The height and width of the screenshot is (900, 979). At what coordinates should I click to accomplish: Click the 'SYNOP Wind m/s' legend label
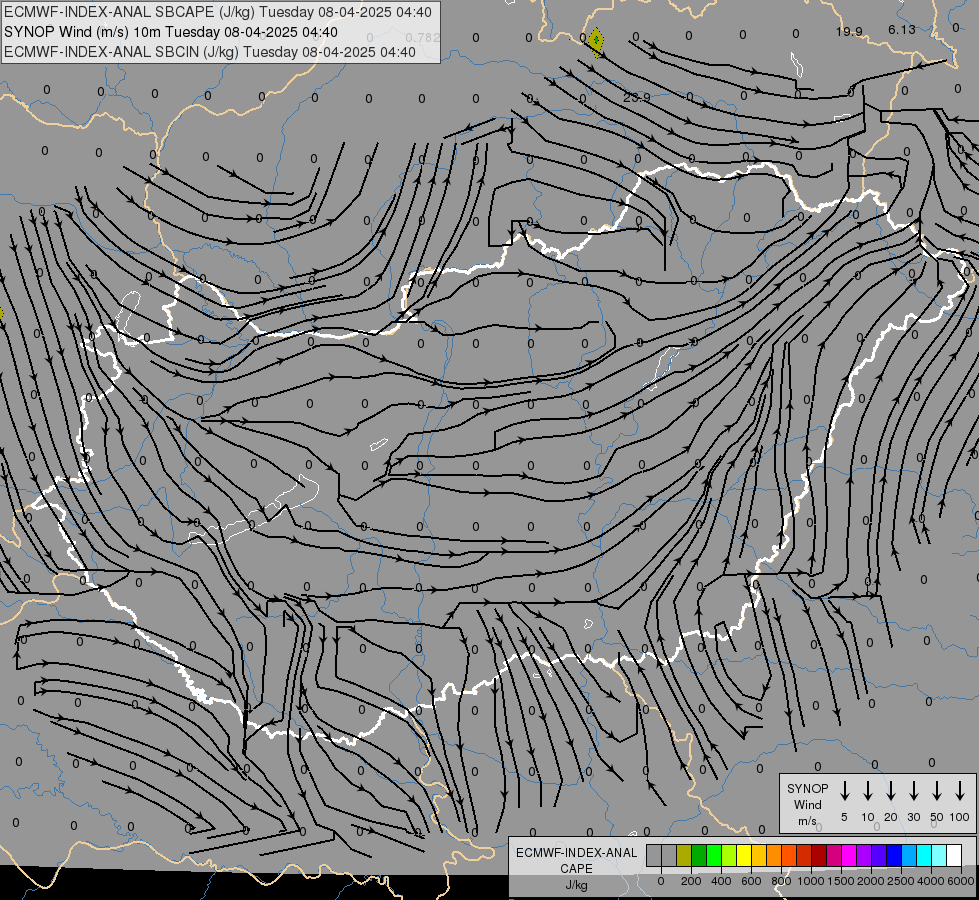[807, 804]
